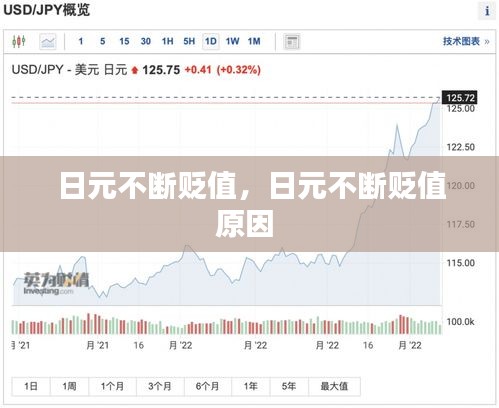This screenshot has width=499, height=408.
Task: Select the 5 minute interval
Action: (102, 41)
